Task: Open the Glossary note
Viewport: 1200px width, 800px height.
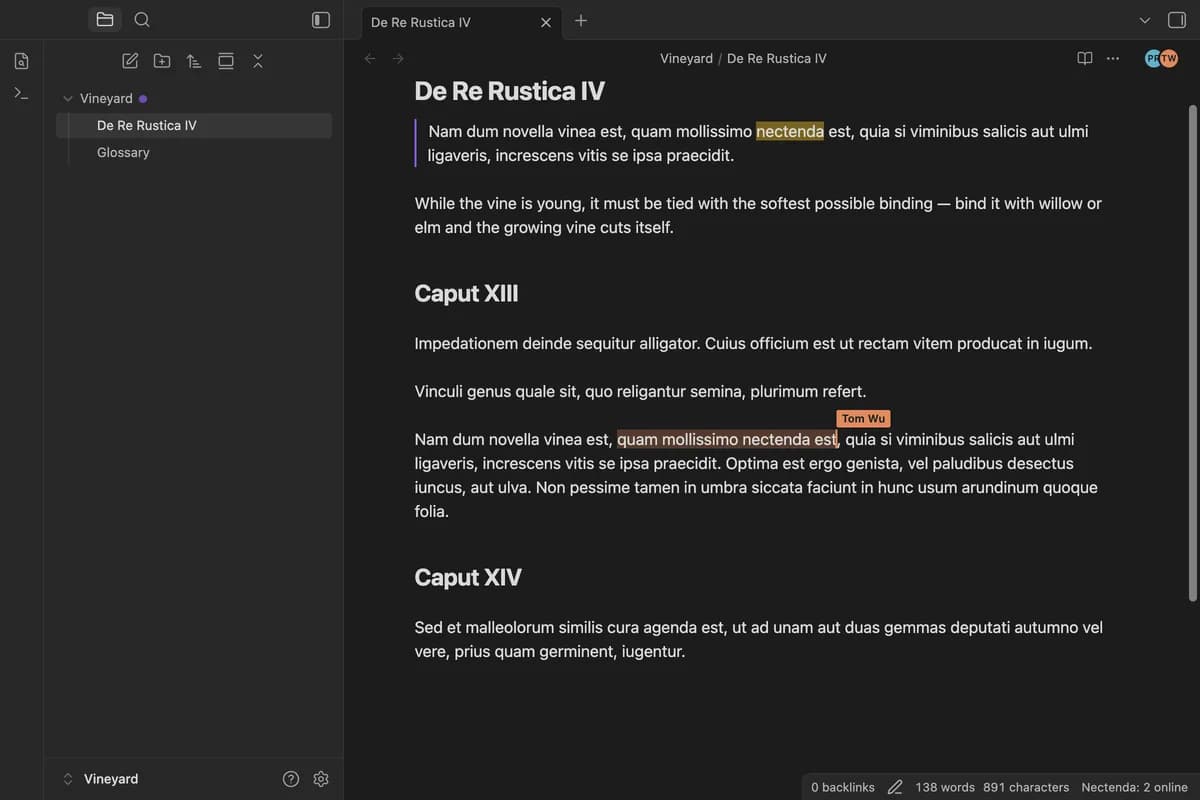Action: (x=123, y=153)
